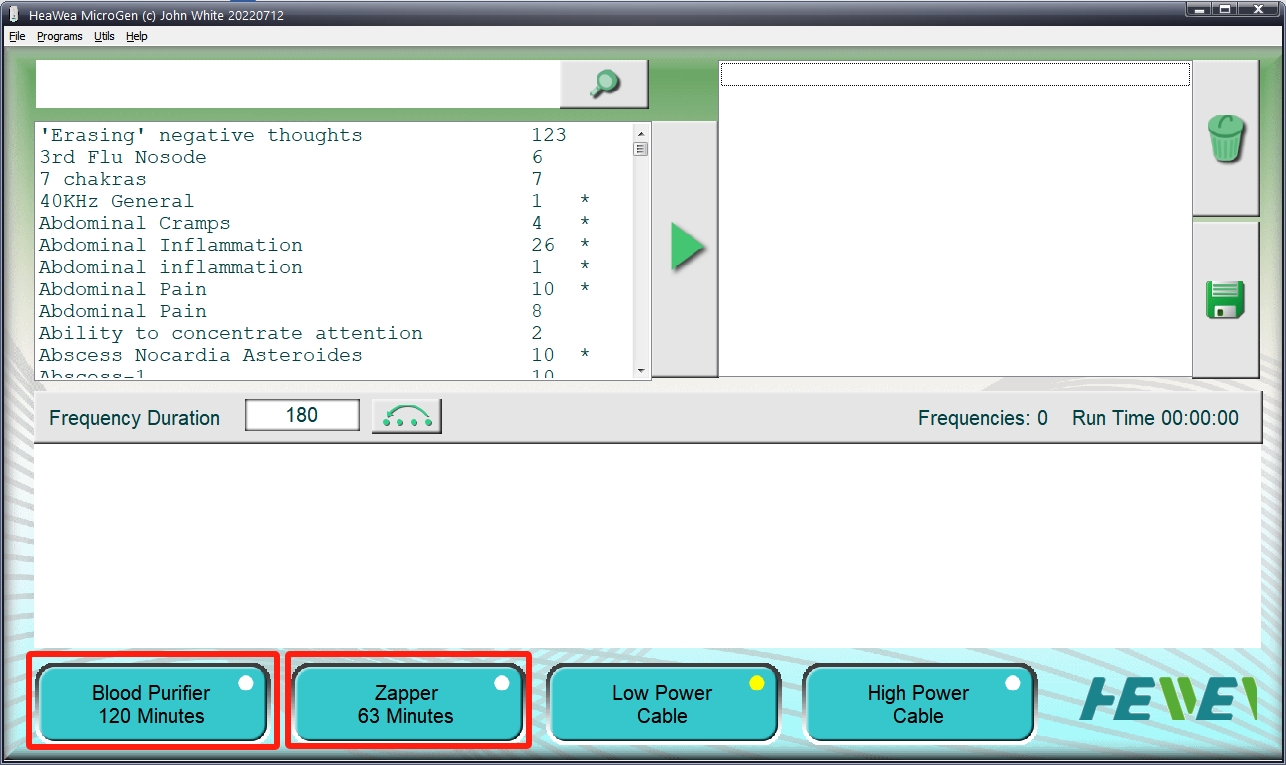Click the Frequency Duration value field
This screenshot has width=1286, height=765.
pyautogui.click(x=302, y=416)
